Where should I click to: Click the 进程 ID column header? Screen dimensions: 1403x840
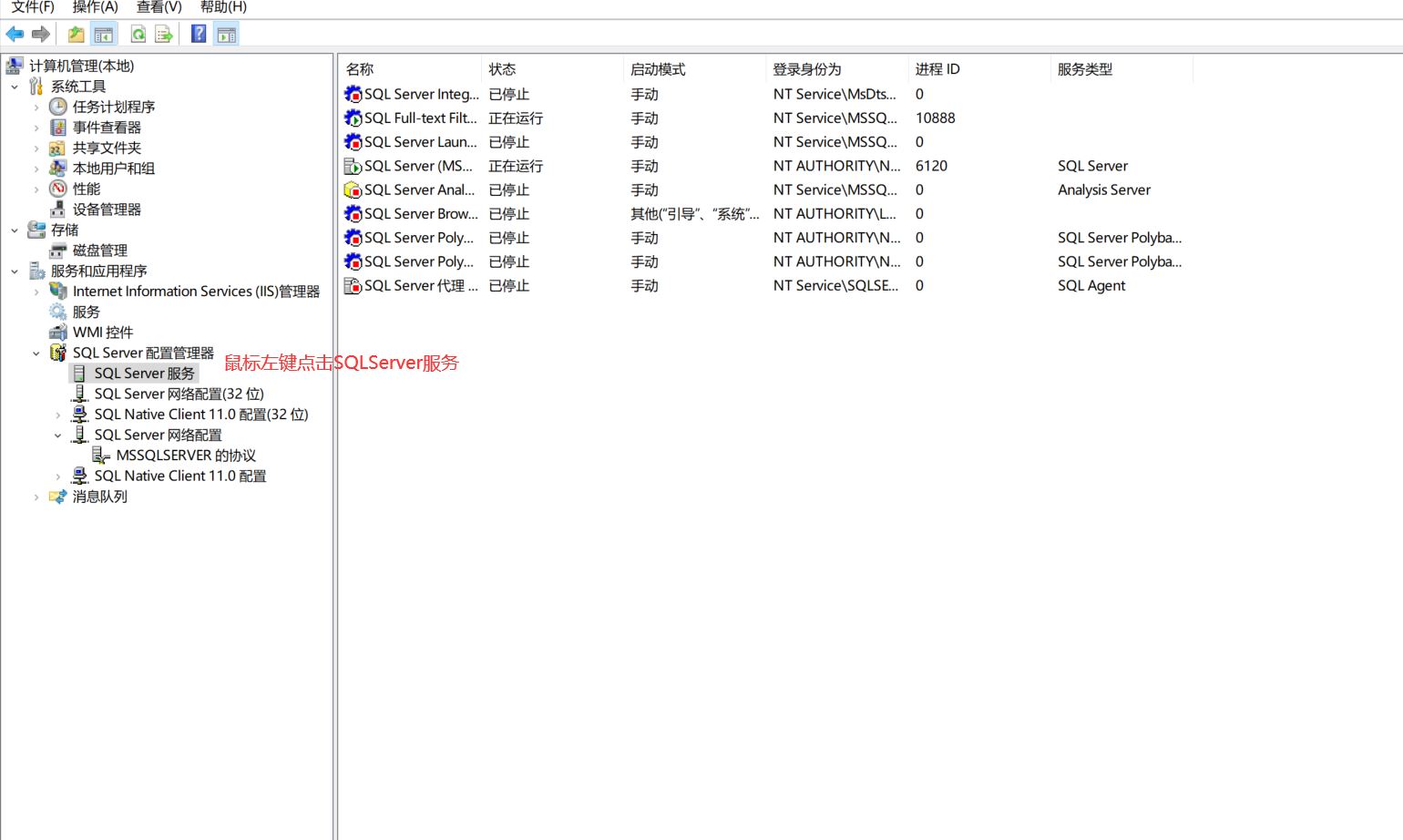937,69
